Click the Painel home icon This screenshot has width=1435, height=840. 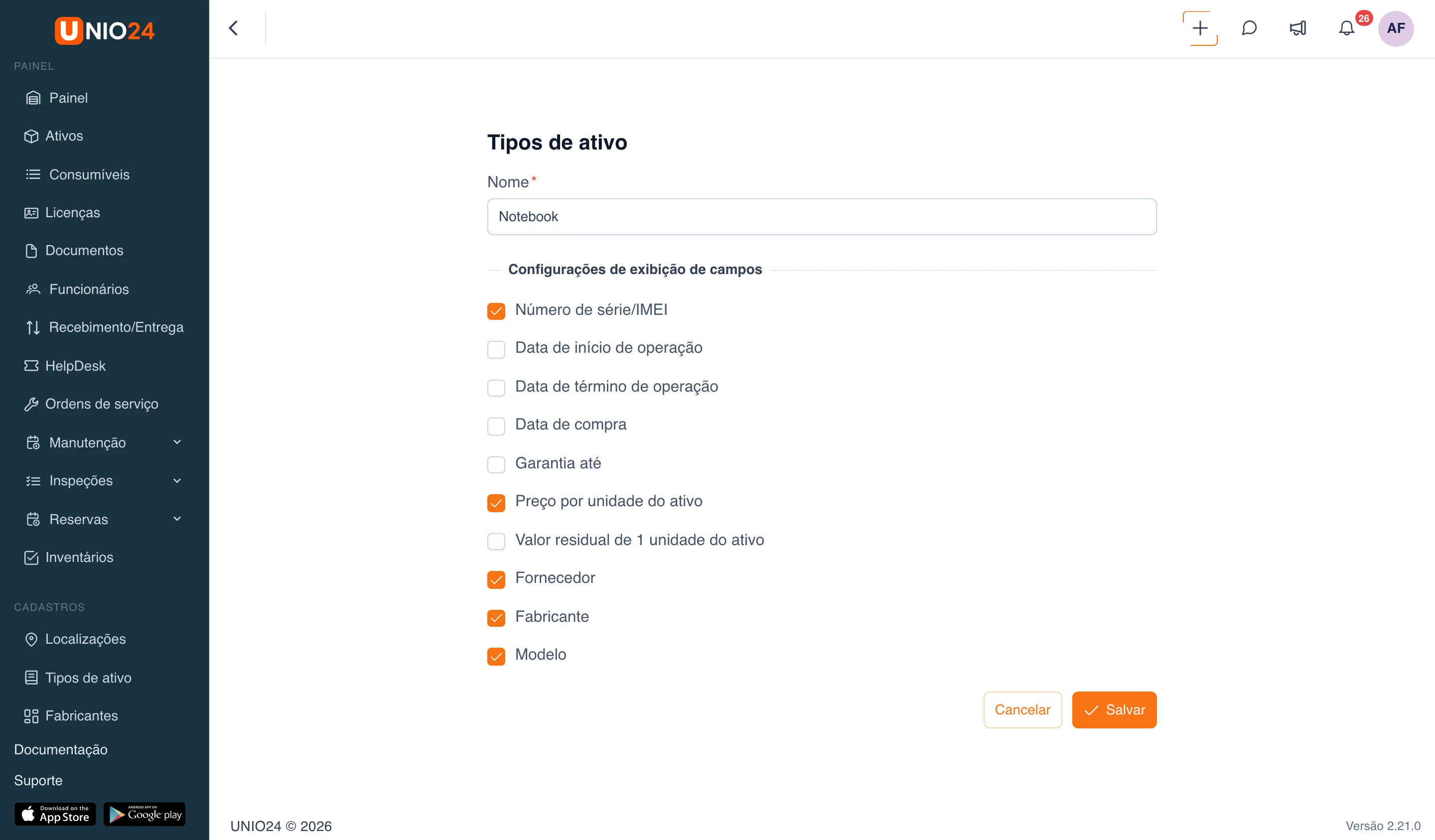[x=33, y=98]
